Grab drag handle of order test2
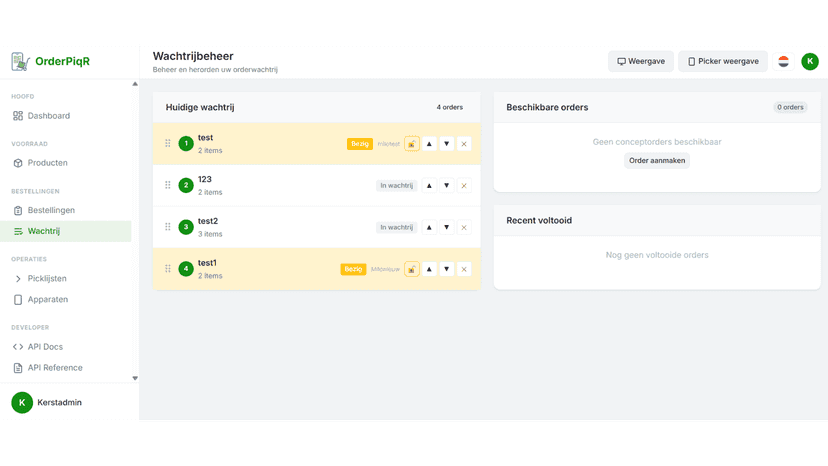The height and width of the screenshot is (466, 828). coord(168,227)
